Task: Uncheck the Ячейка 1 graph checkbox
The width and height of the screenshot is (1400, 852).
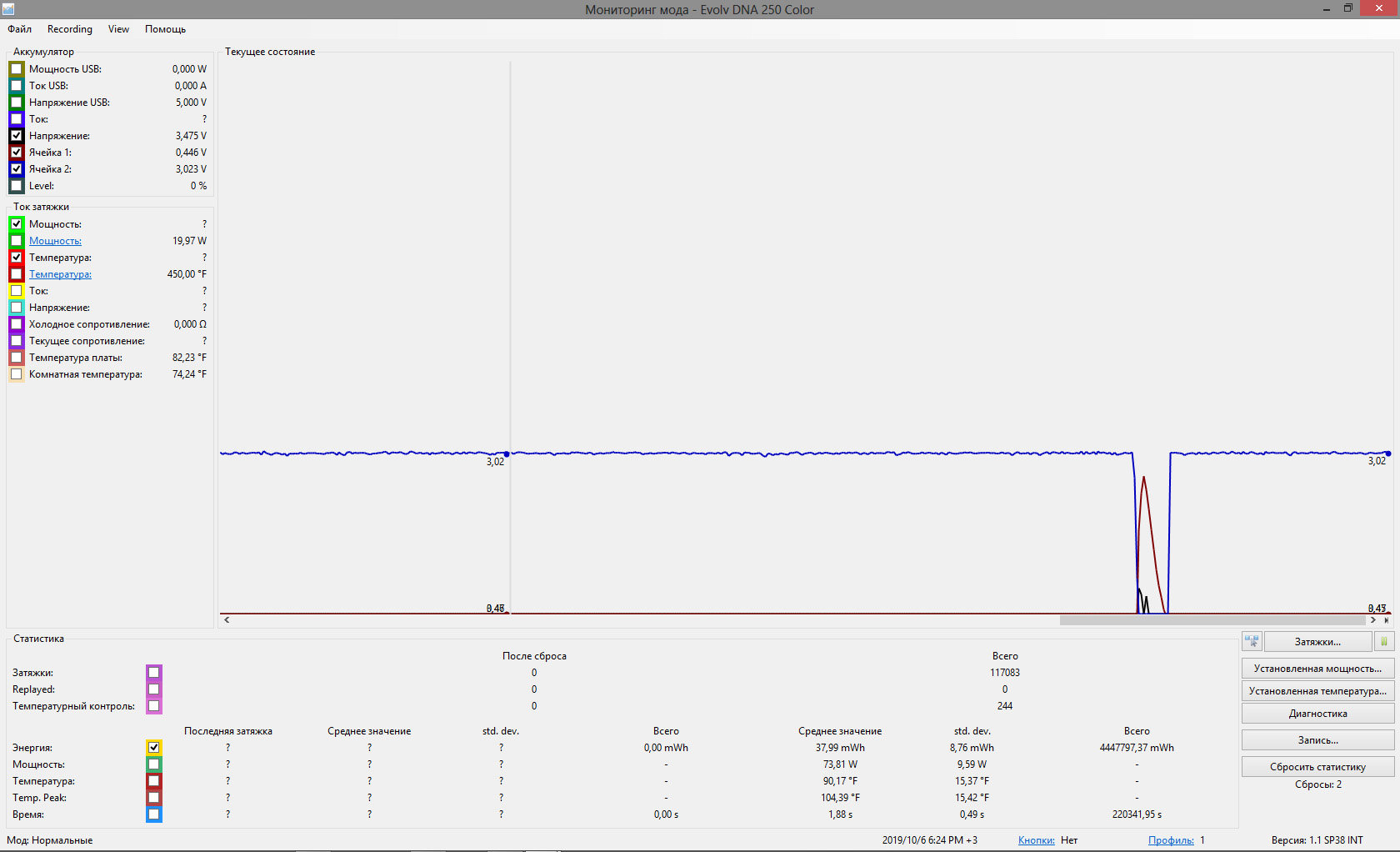Action: click(x=17, y=153)
